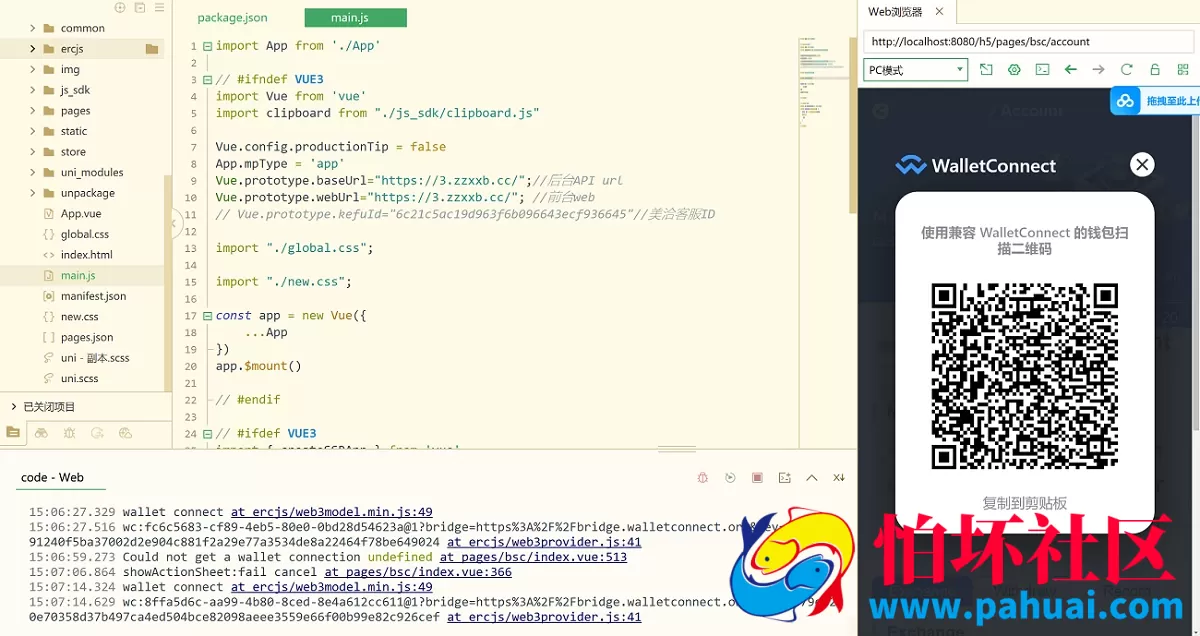The height and width of the screenshot is (636, 1200).
Task: Expand the static folder
Action: 33,131
